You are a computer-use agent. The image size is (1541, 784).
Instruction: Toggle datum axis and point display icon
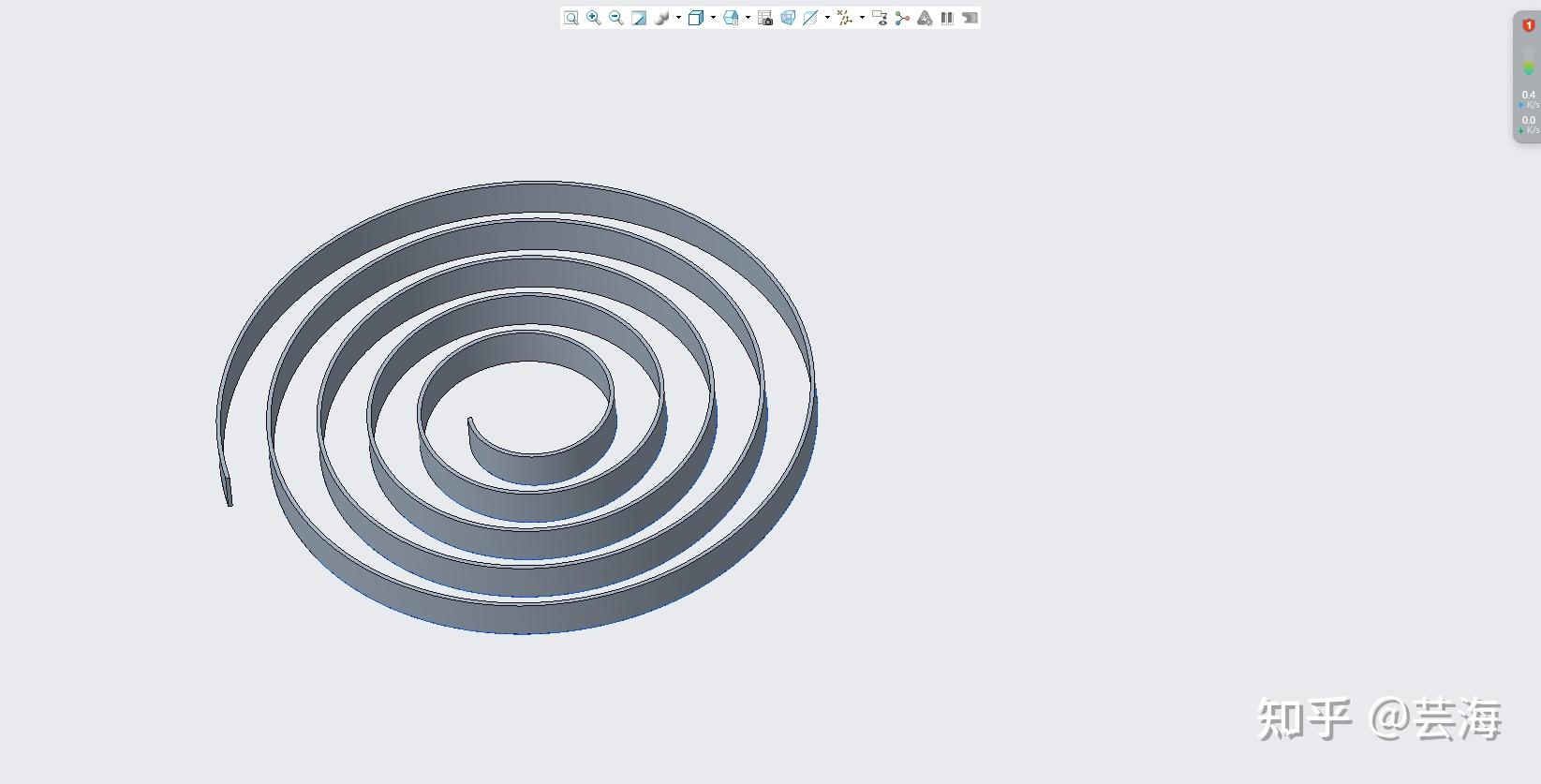[x=845, y=18]
